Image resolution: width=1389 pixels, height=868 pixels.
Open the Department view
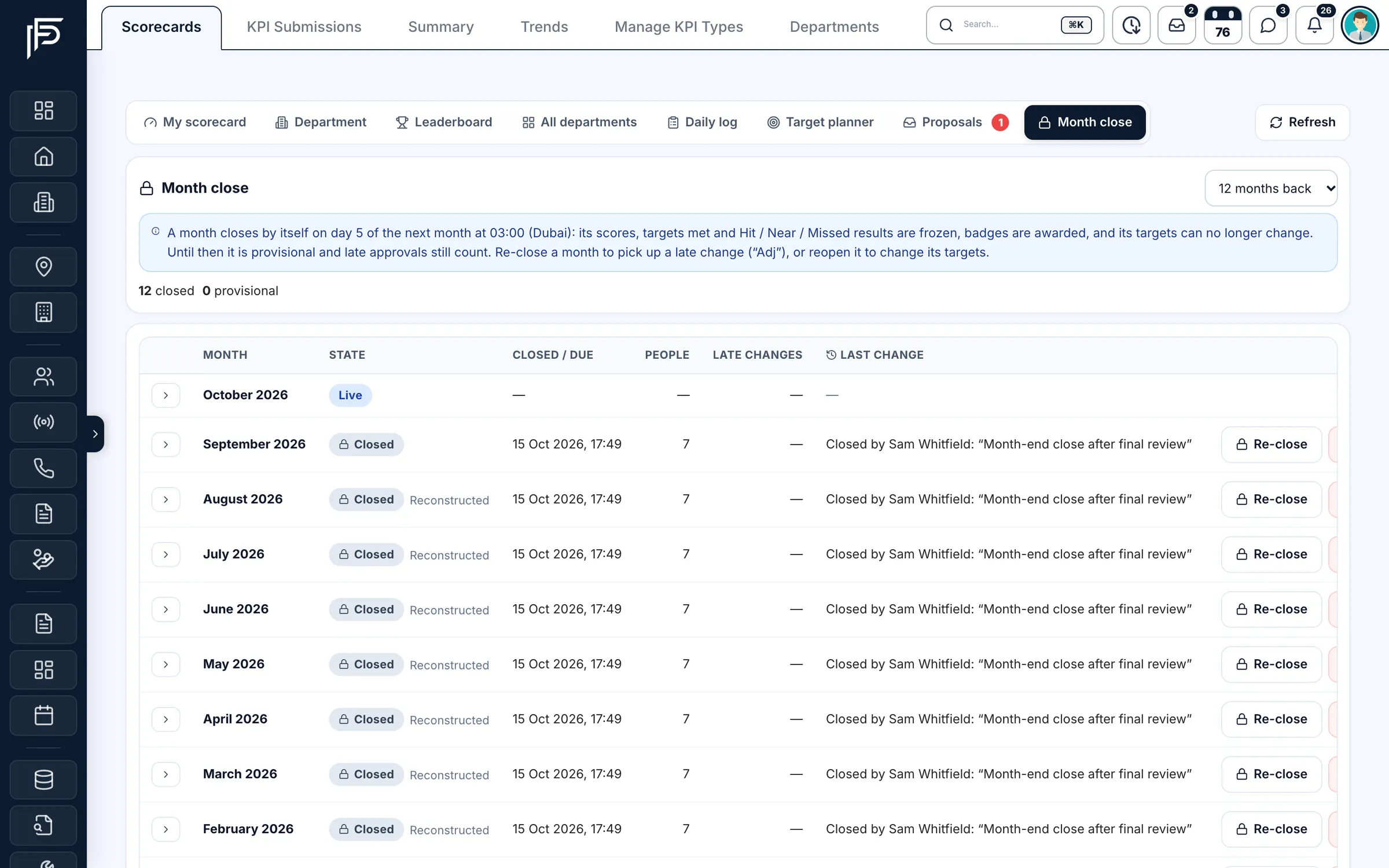pos(321,122)
